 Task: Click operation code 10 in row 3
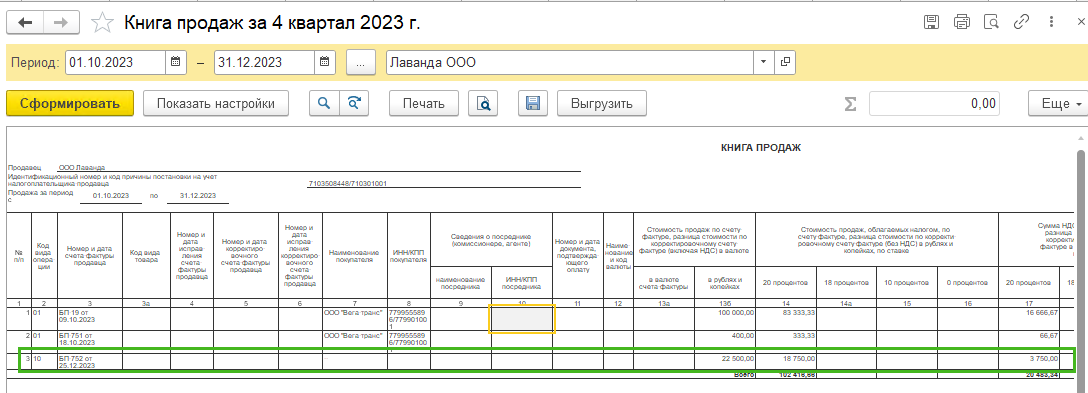(x=44, y=362)
